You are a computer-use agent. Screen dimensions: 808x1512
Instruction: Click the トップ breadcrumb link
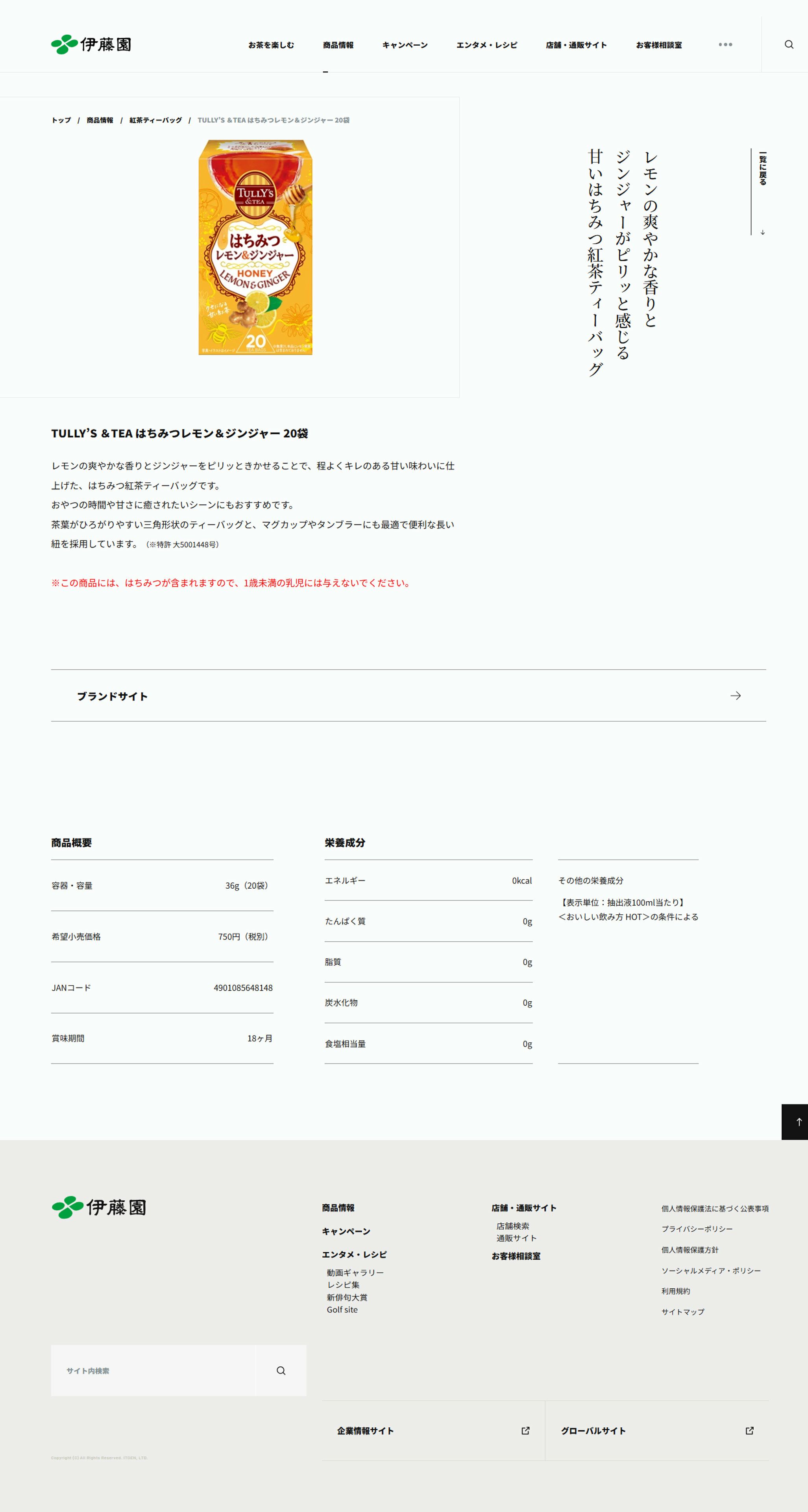pyautogui.click(x=61, y=120)
